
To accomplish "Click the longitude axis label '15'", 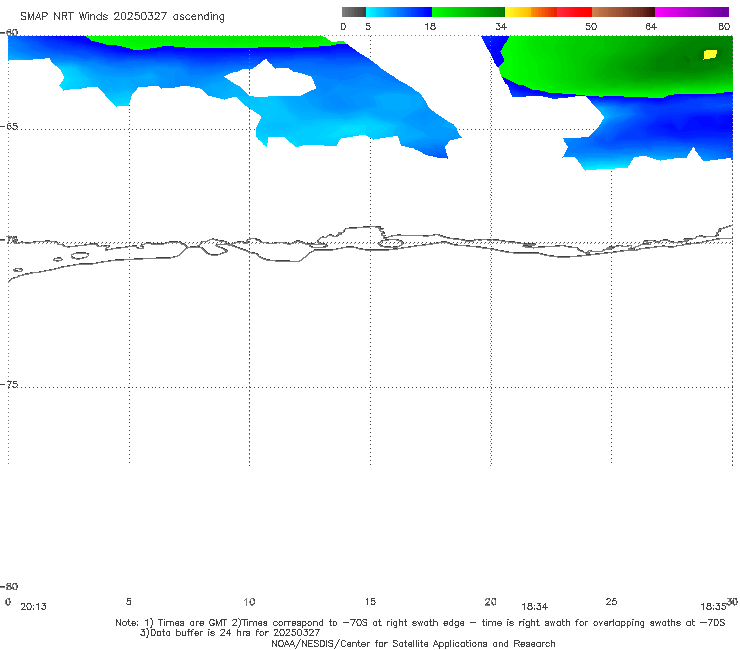I will [370, 602].
